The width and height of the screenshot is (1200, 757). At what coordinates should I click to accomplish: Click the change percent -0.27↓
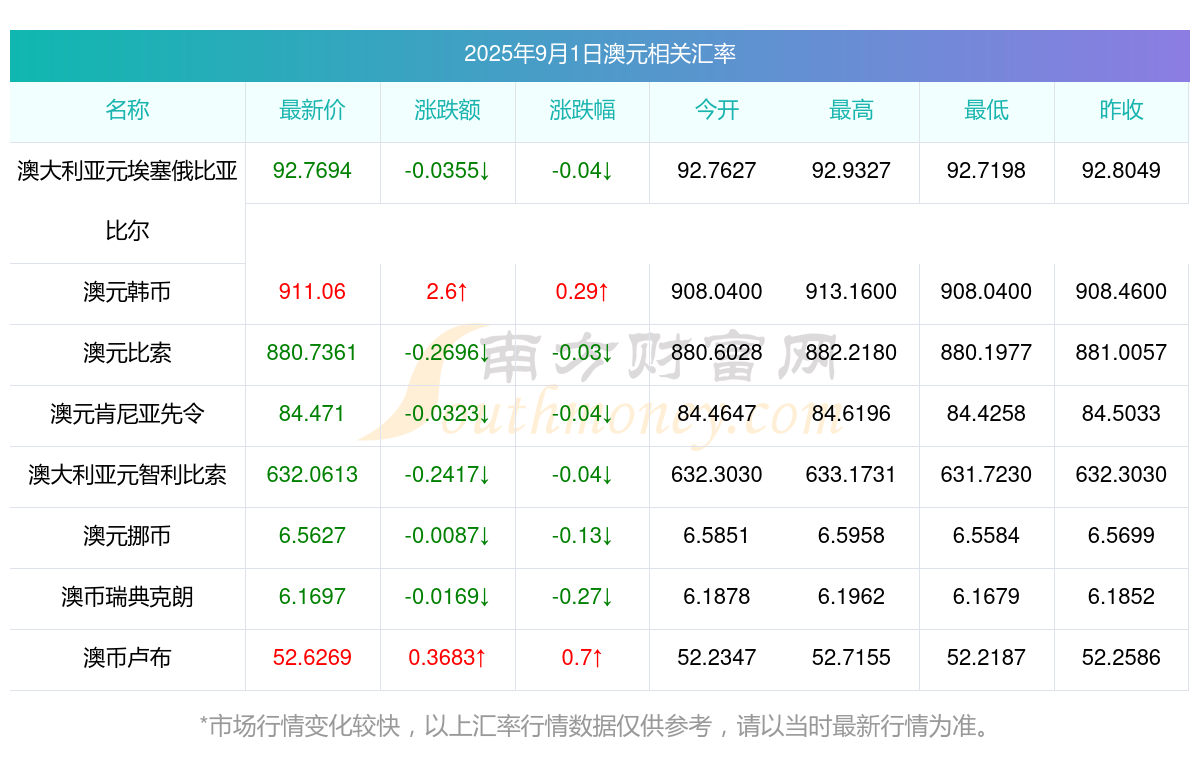(x=582, y=597)
